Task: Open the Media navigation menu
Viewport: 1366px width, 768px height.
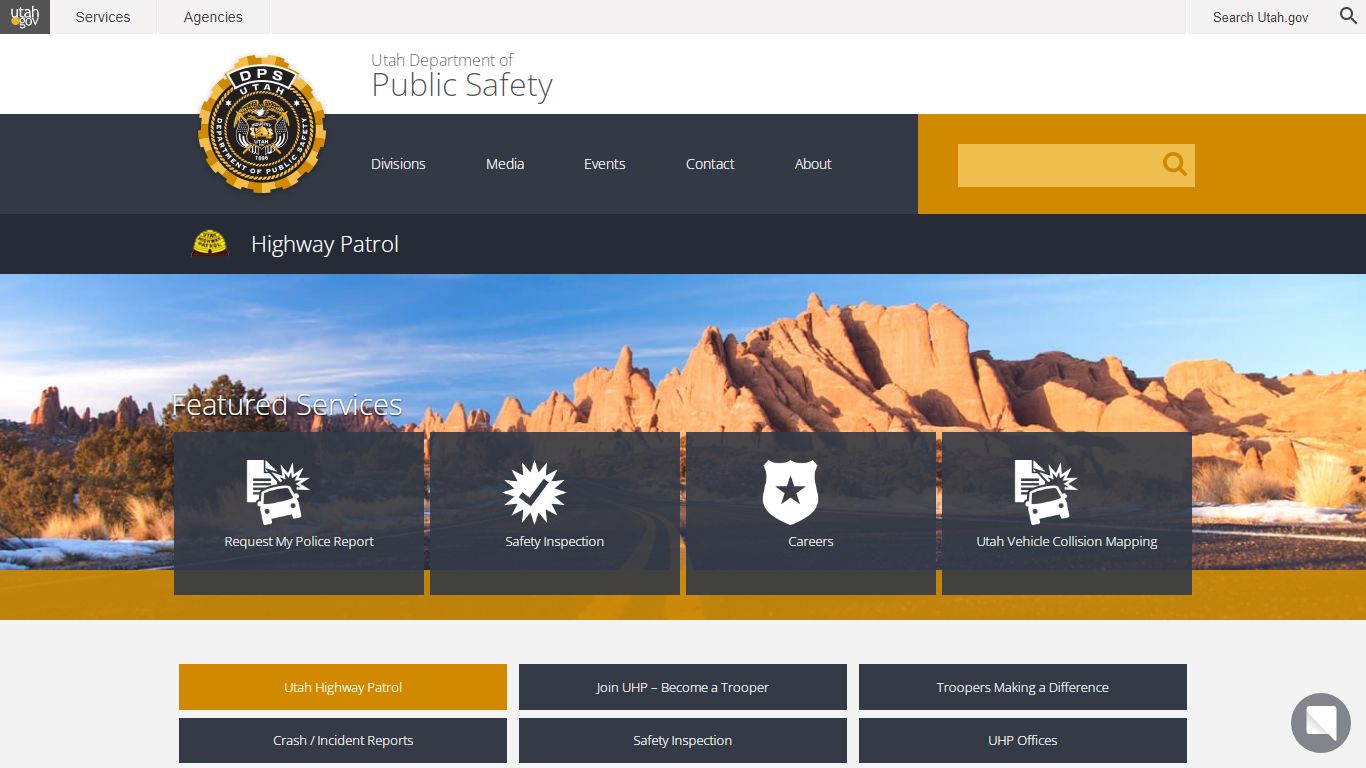Action: tap(505, 164)
